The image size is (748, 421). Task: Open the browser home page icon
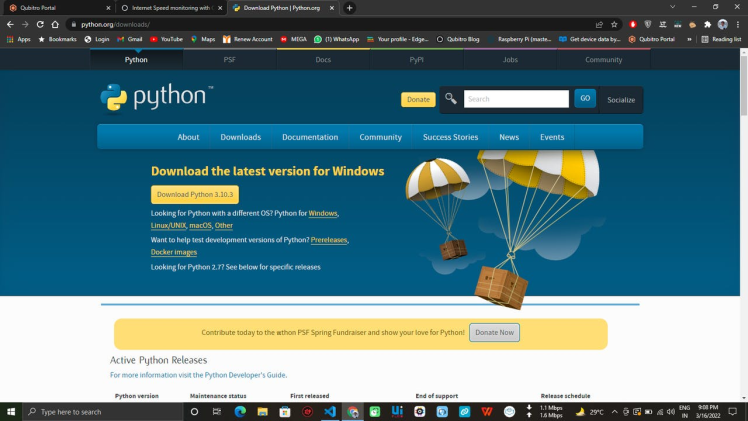pyautogui.click(x=55, y=24)
